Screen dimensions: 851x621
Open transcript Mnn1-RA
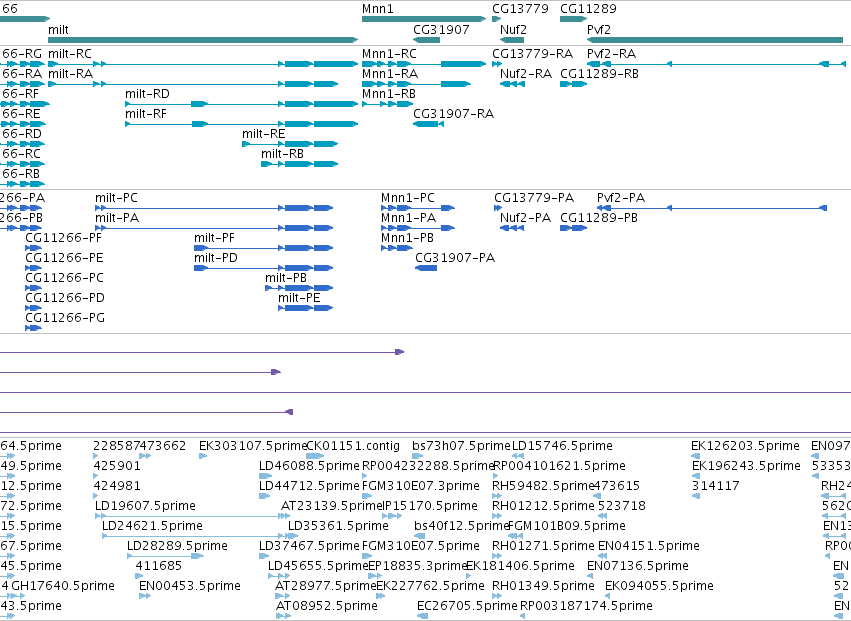(x=390, y=74)
